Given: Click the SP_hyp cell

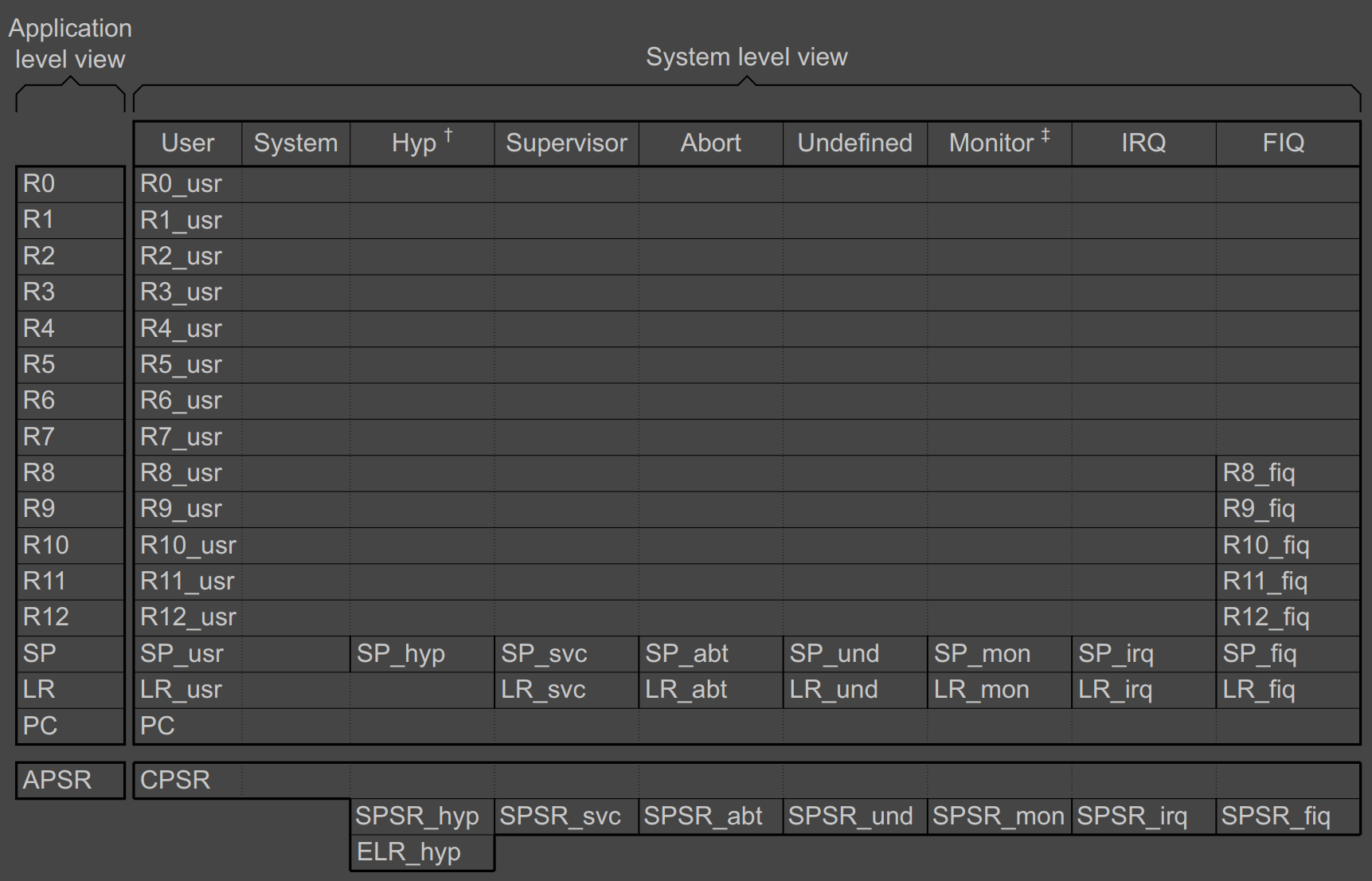Looking at the screenshot, I should point(422,654).
